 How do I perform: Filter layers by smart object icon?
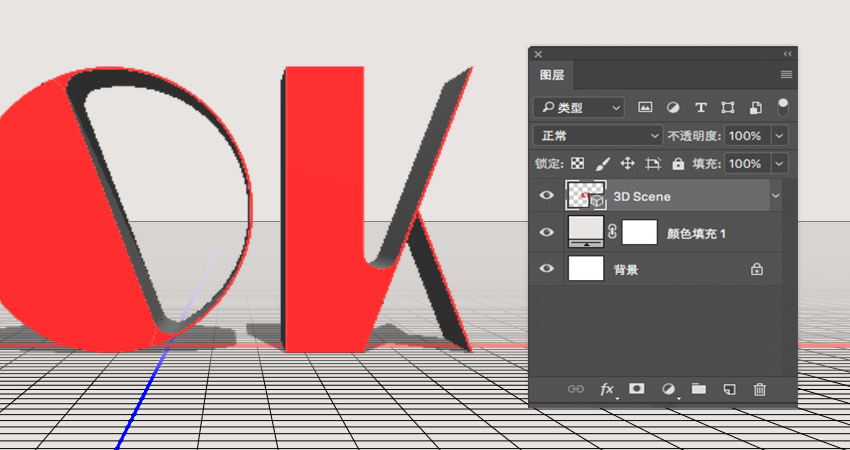coord(756,107)
